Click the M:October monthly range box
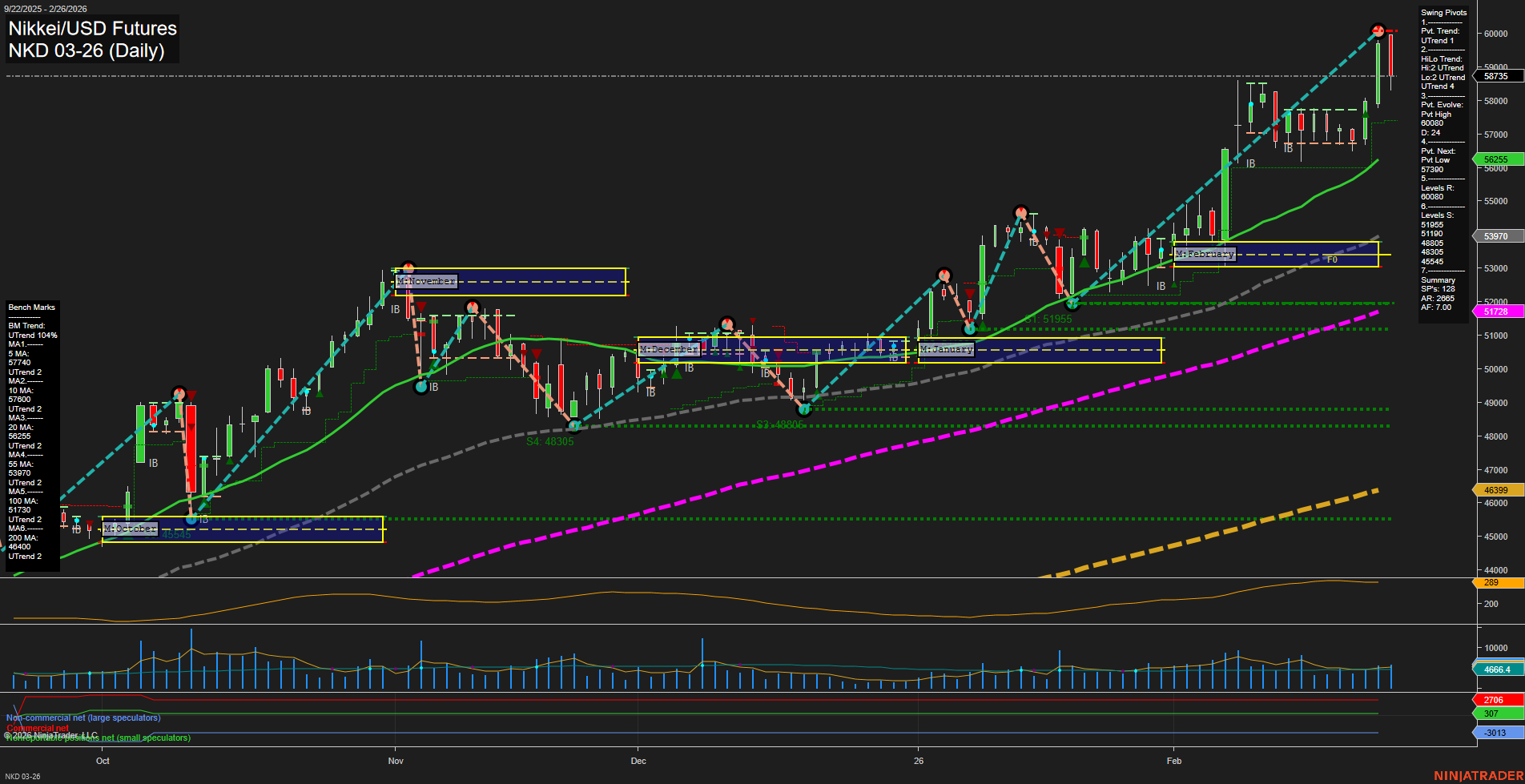Viewport: 1525px width, 784px height. coord(131,529)
